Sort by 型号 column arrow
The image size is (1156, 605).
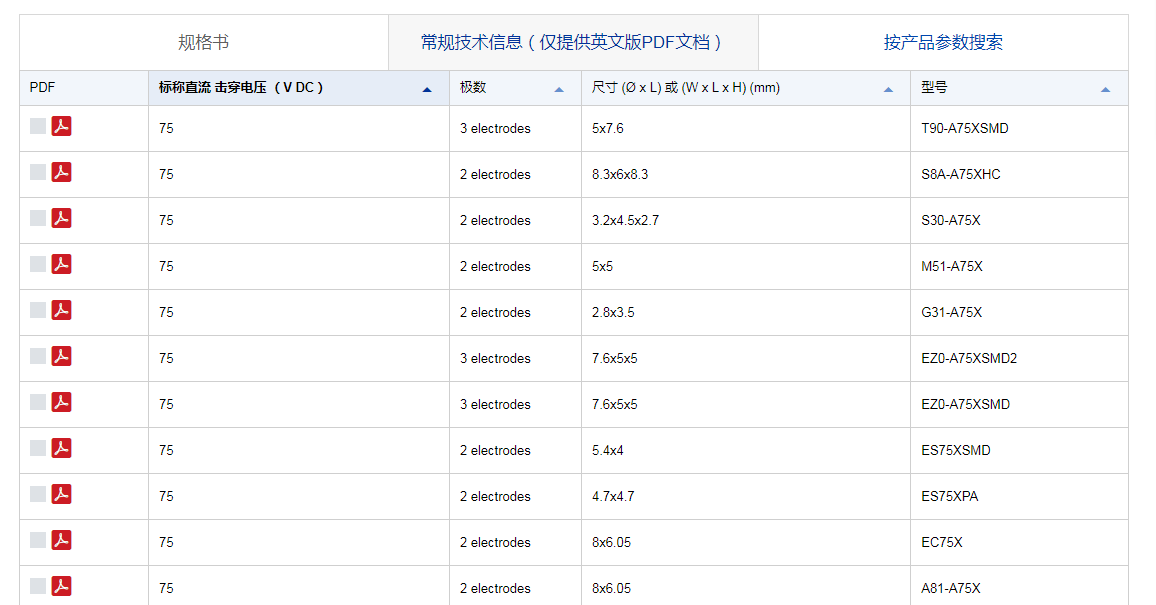pos(1105,89)
